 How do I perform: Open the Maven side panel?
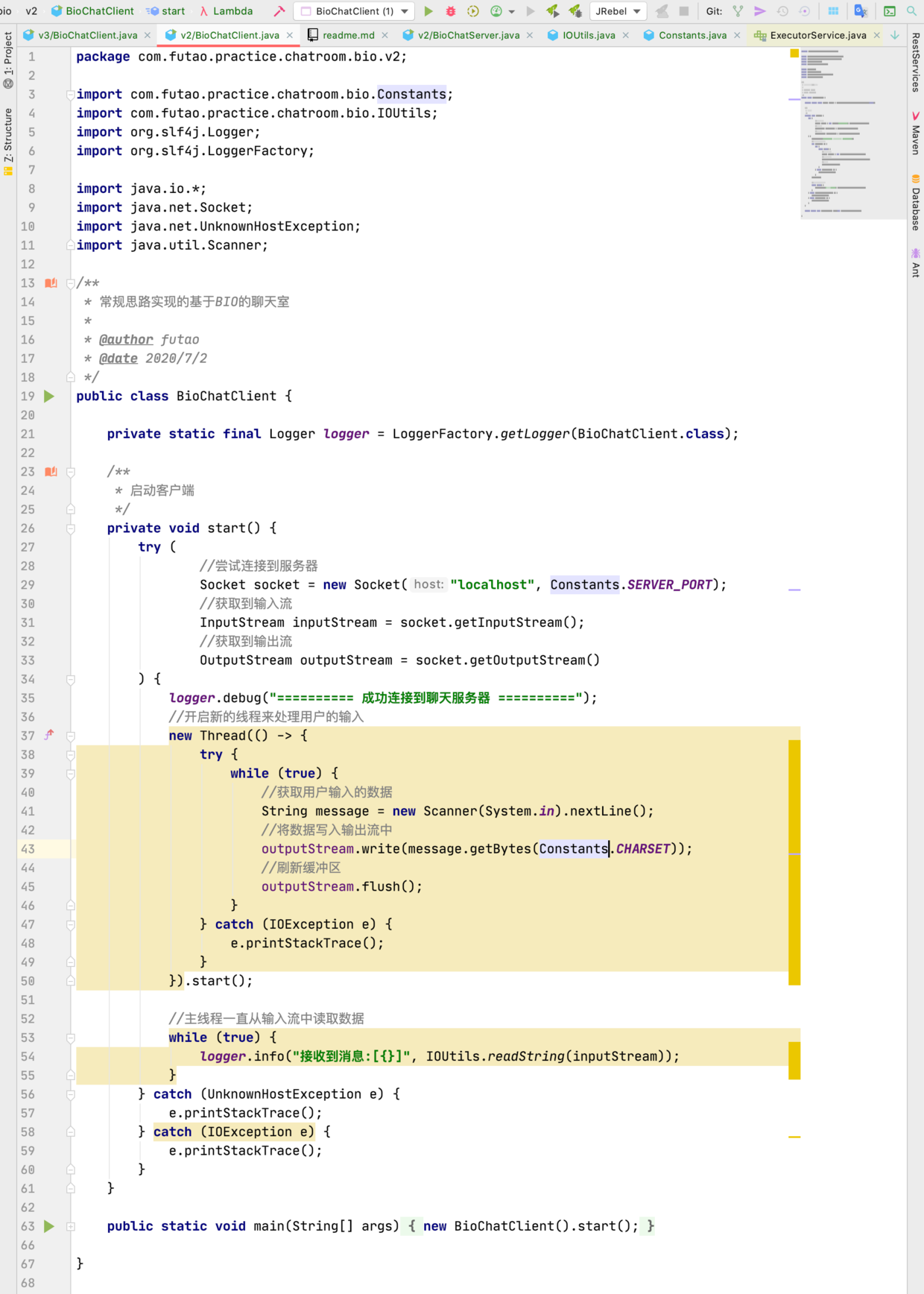[x=916, y=133]
